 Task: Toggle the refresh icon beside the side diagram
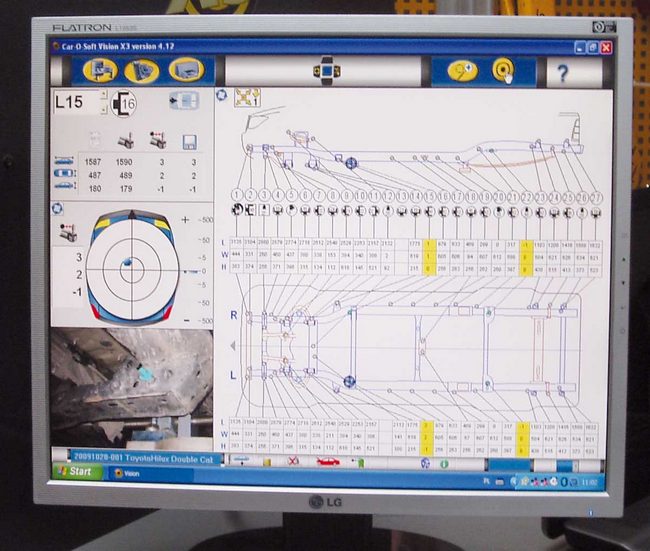221,95
